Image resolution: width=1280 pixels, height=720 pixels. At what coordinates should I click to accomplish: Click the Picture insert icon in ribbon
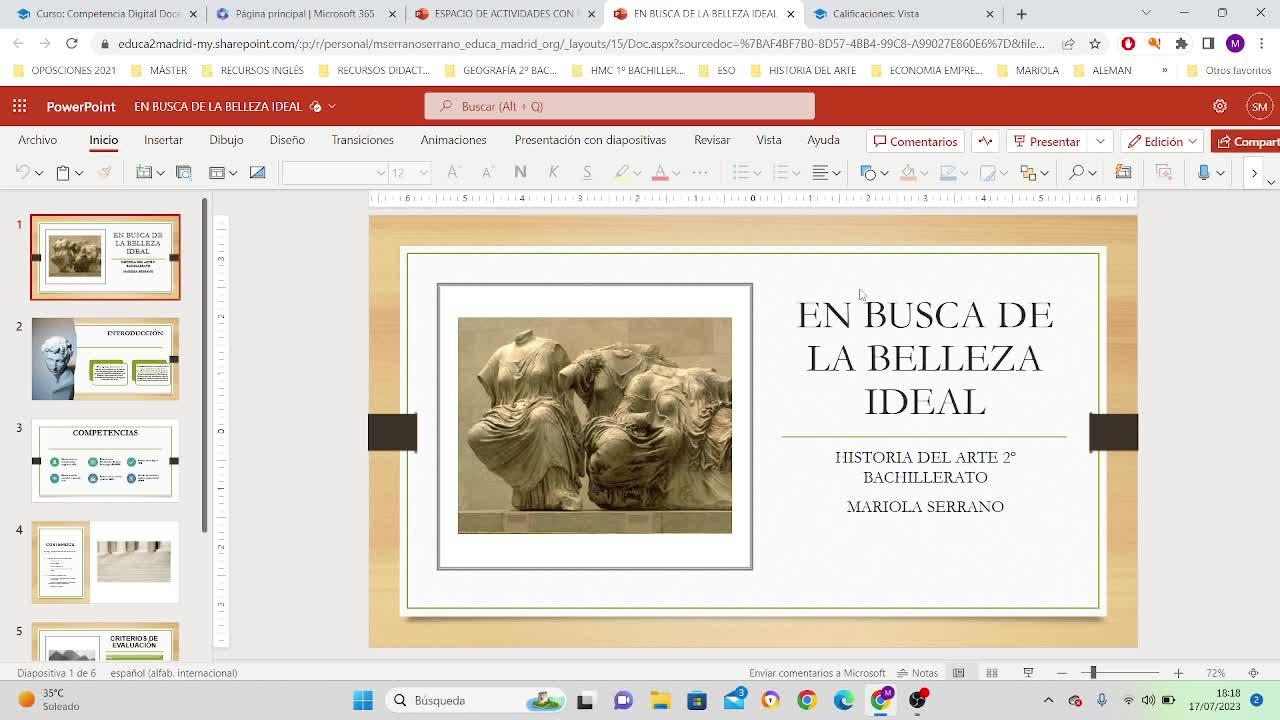[257, 173]
